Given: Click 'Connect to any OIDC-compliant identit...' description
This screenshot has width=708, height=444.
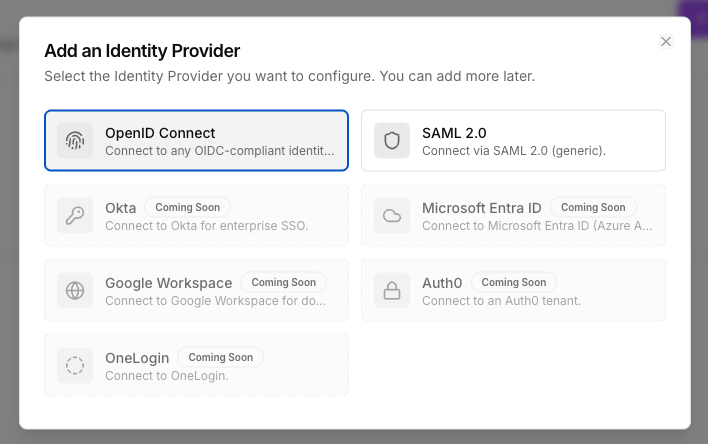Looking at the screenshot, I should point(220,151).
